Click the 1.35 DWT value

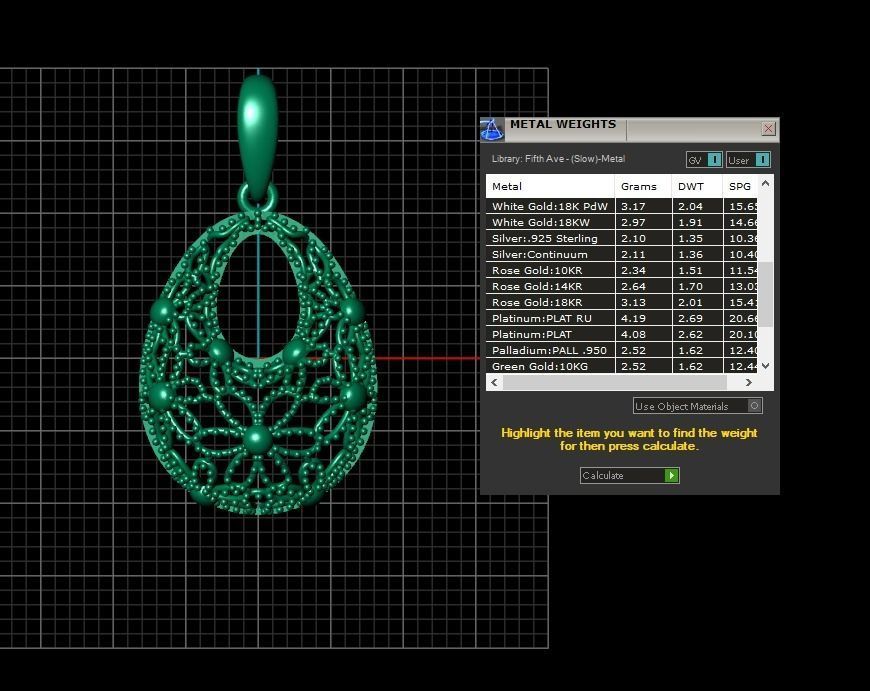coord(690,239)
